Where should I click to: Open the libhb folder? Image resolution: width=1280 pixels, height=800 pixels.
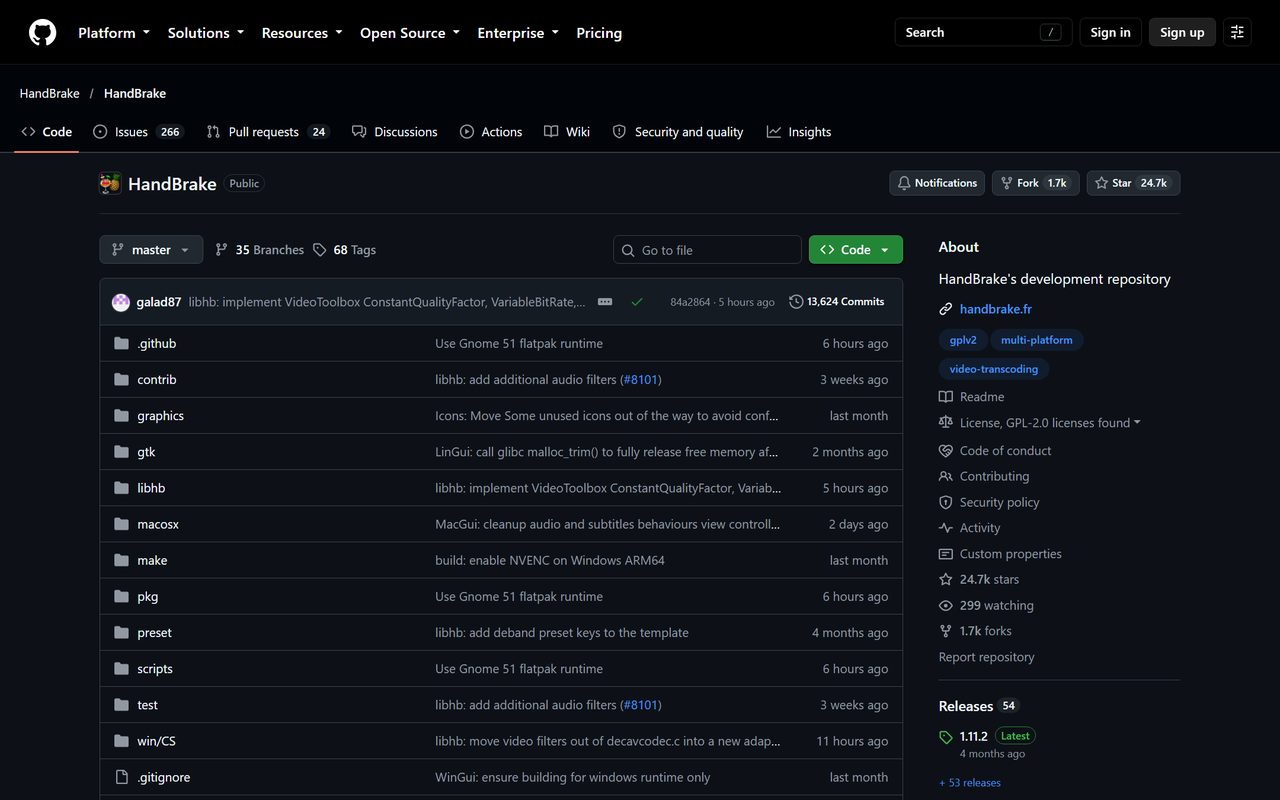pyautogui.click(x=151, y=488)
